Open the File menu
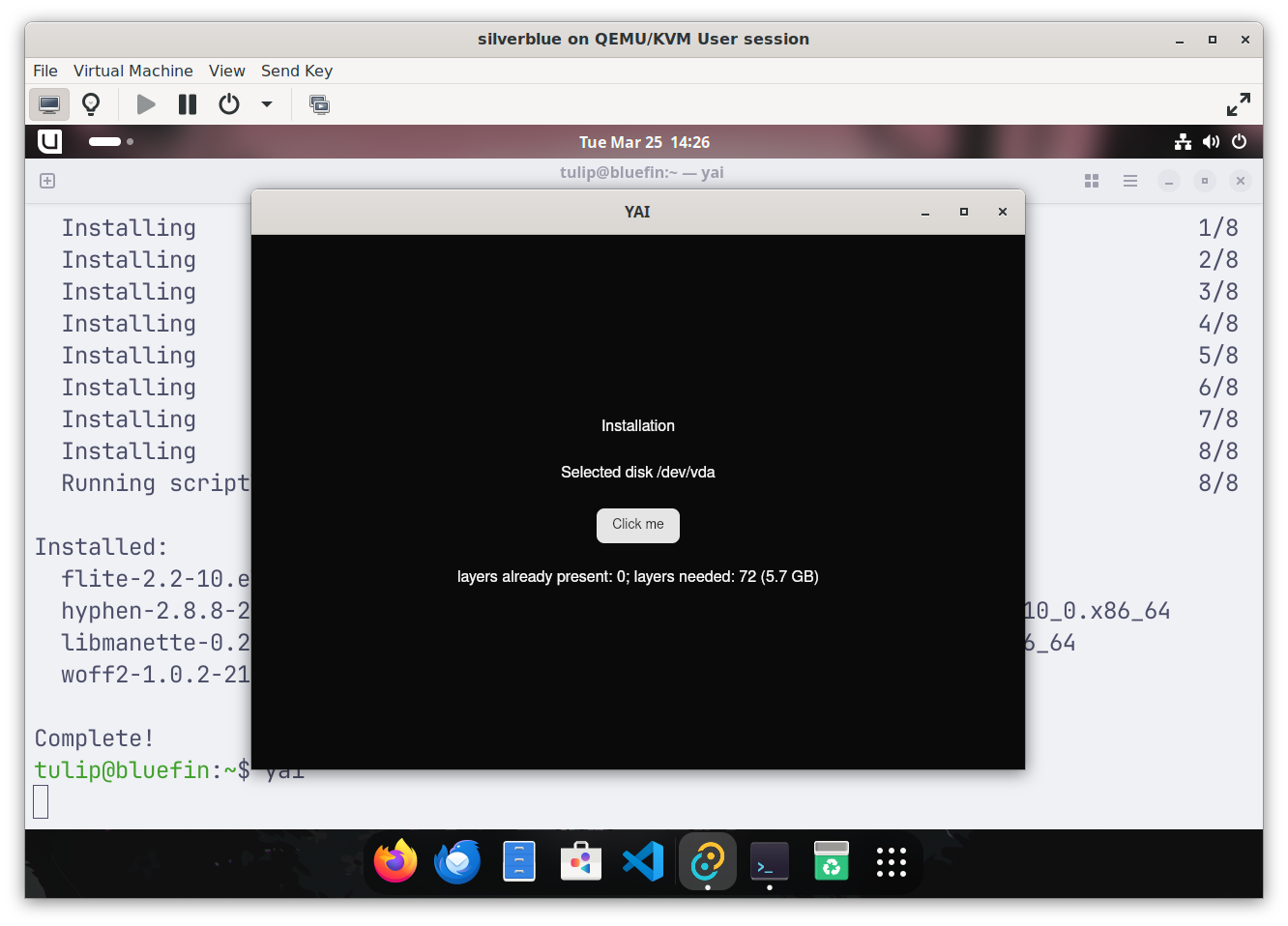 [45, 71]
